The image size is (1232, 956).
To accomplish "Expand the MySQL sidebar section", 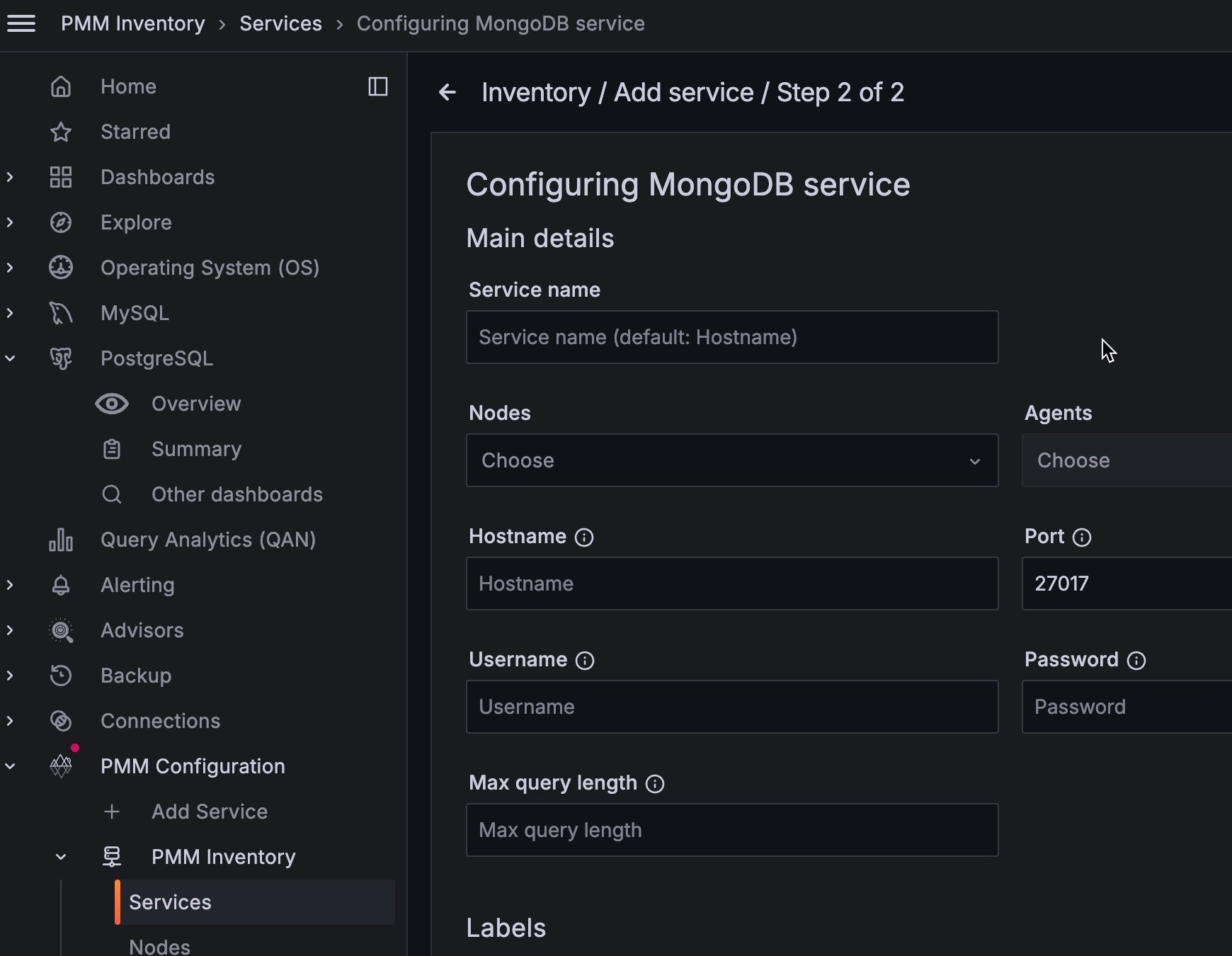I will tap(10, 313).
